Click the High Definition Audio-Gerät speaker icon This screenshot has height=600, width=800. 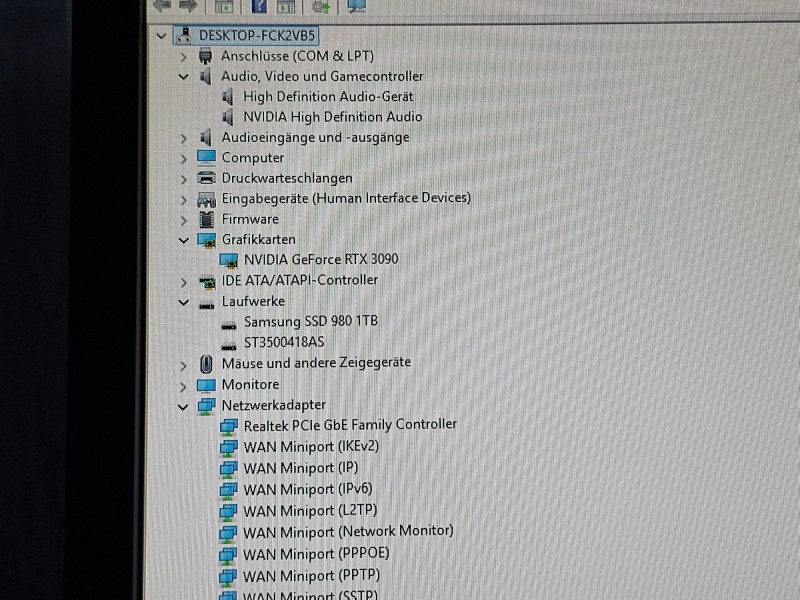point(228,97)
